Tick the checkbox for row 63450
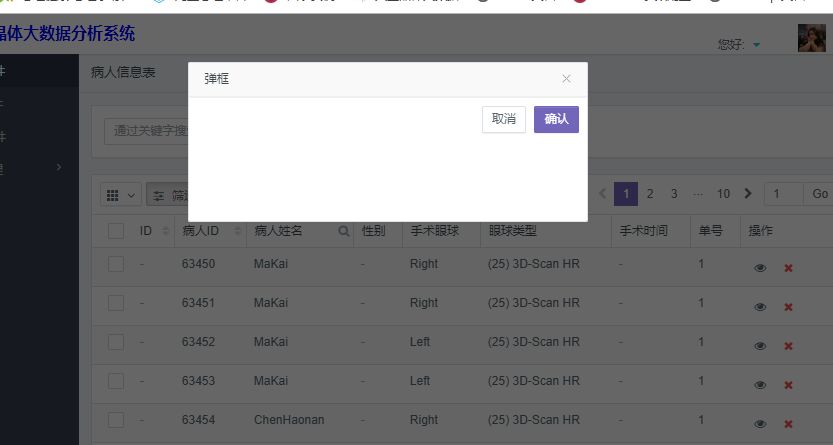833x445 pixels. [116, 264]
